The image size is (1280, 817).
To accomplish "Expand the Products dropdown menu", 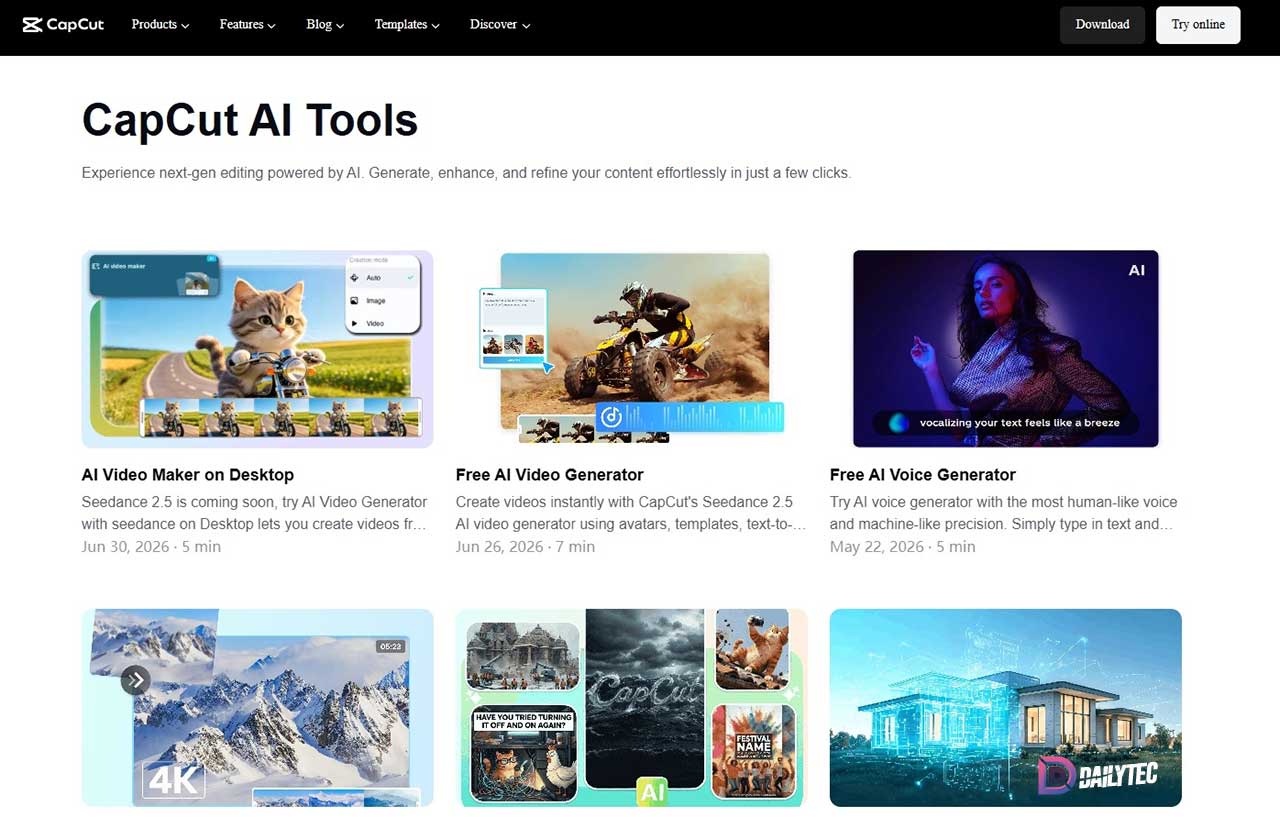I will (x=160, y=25).
